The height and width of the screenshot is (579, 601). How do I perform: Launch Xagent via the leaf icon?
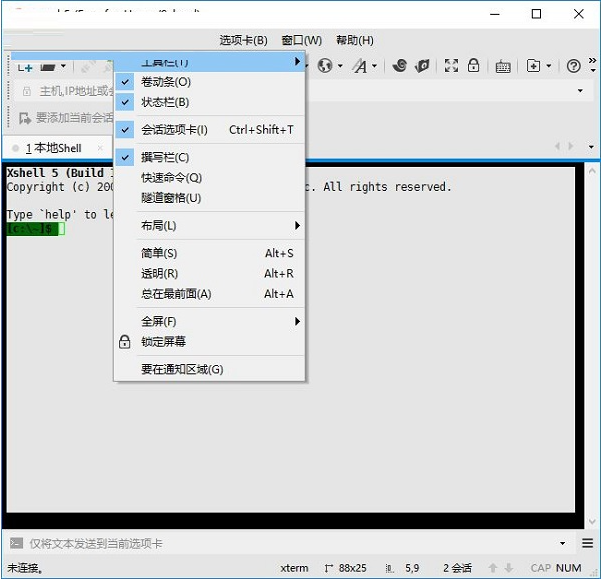click(x=422, y=66)
